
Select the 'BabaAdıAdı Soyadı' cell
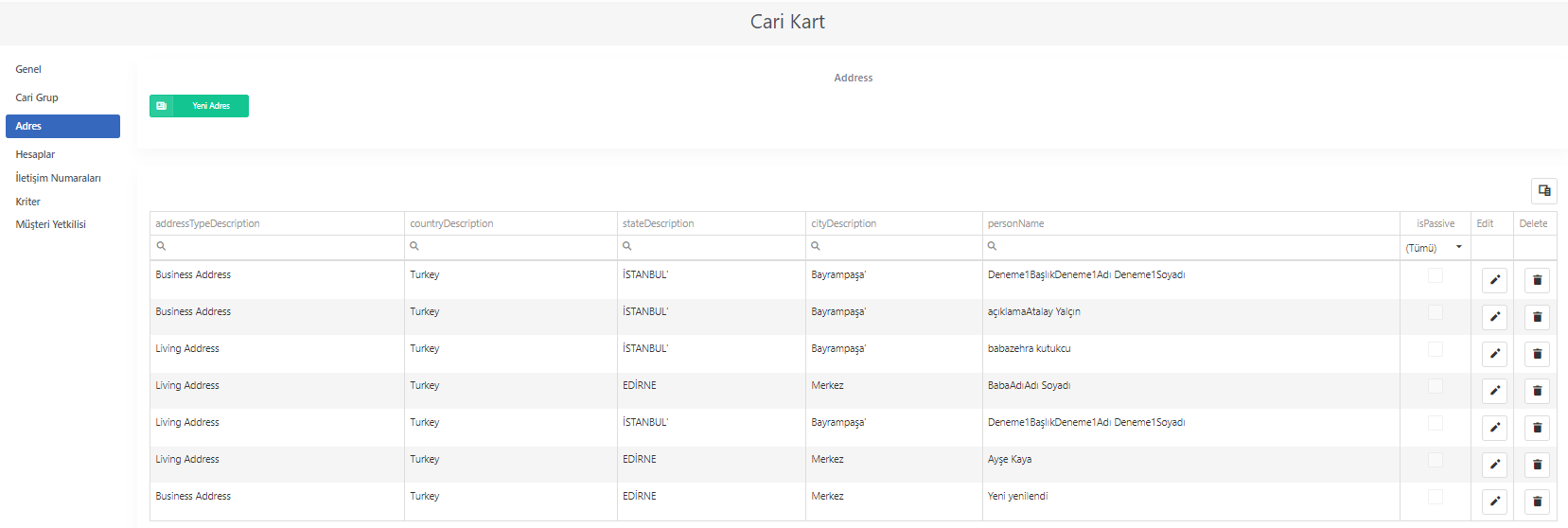click(x=1191, y=391)
